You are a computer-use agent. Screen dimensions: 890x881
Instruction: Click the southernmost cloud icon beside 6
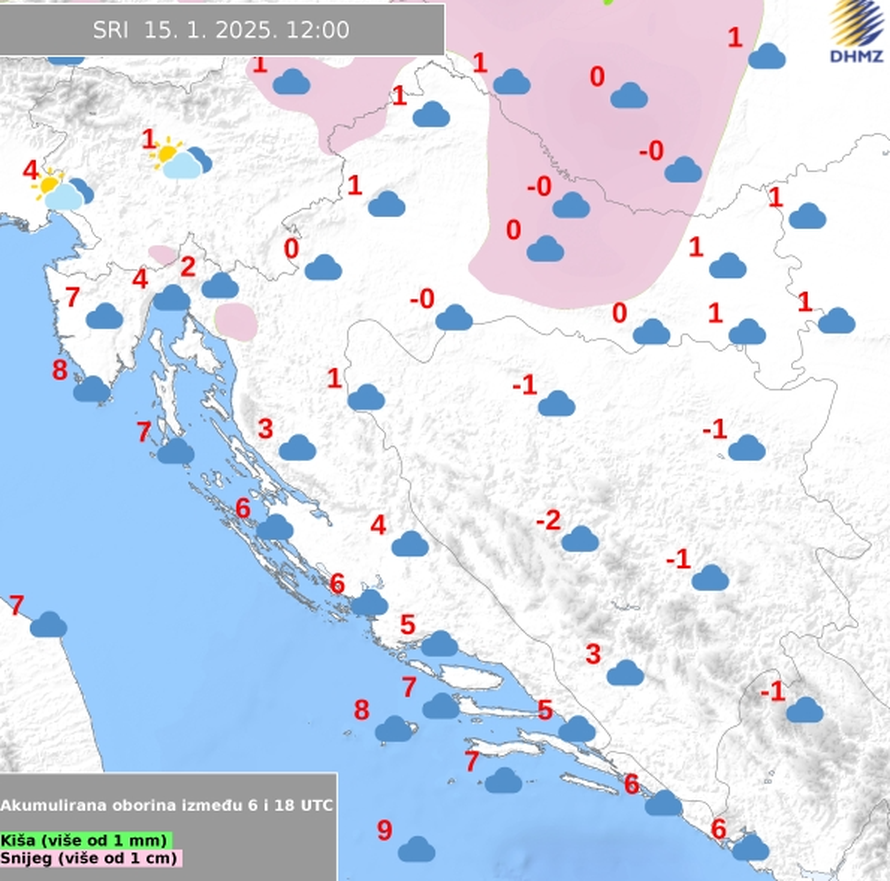pyautogui.click(x=750, y=848)
